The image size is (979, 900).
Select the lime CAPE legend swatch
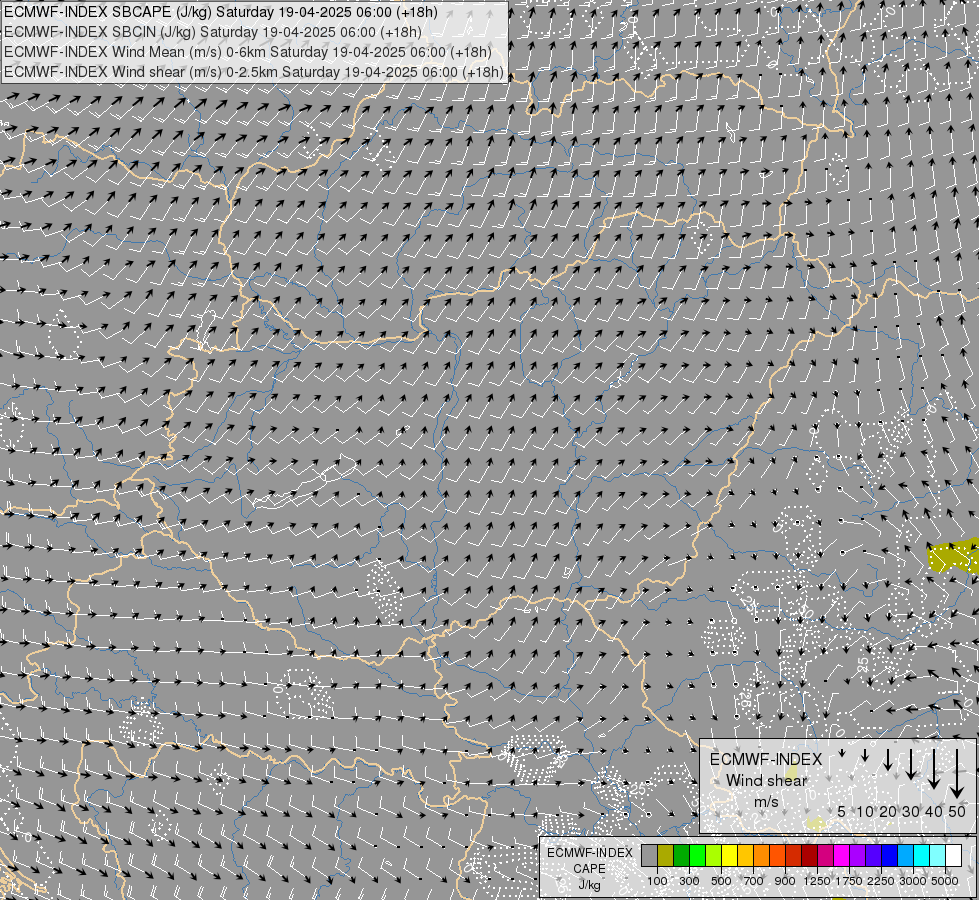point(714,855)
